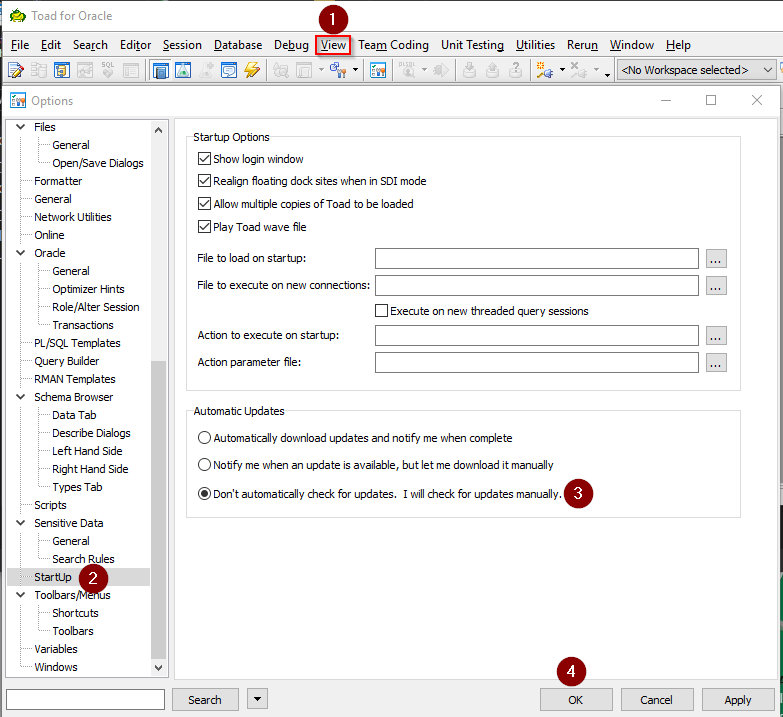Click the greyed run arrow toolbar icon
783x717 pixels.
(440, 70)
